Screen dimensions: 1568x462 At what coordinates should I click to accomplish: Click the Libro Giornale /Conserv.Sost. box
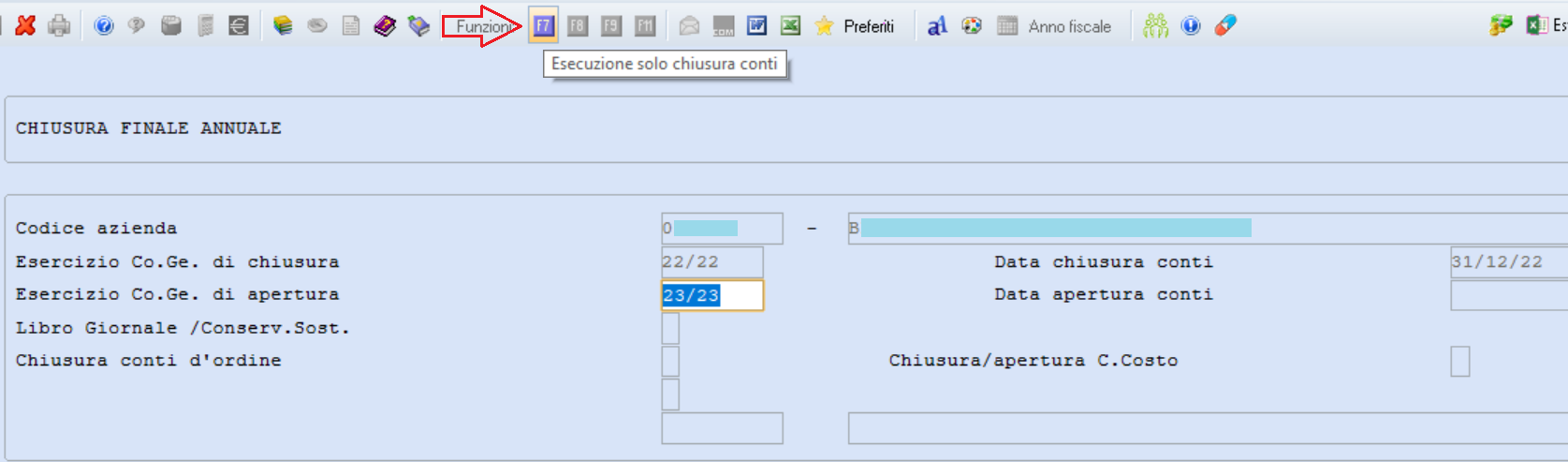click(x=670, y=328)
